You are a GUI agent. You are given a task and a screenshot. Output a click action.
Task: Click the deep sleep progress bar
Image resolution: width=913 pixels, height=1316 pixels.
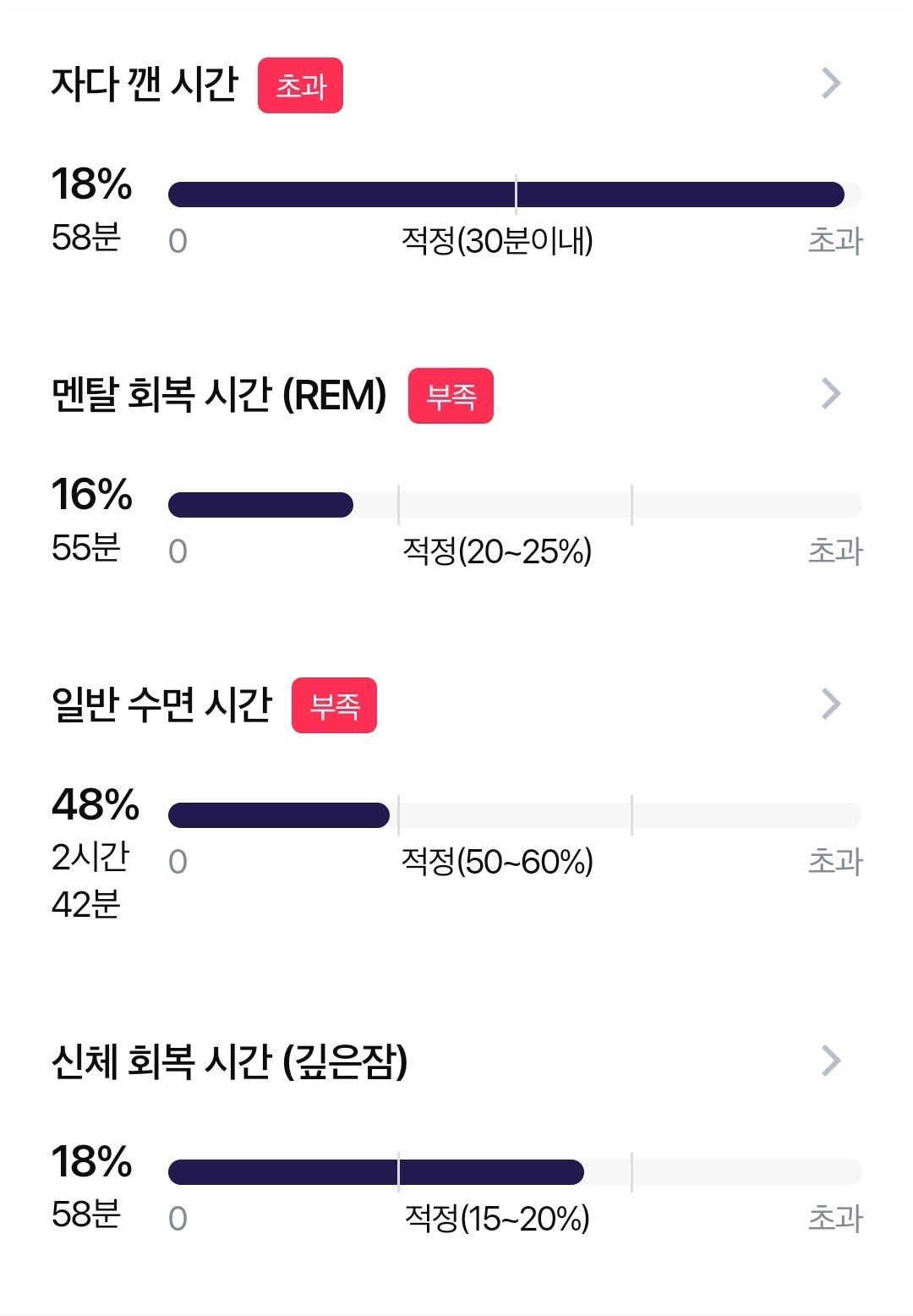tap(515, 1172)
